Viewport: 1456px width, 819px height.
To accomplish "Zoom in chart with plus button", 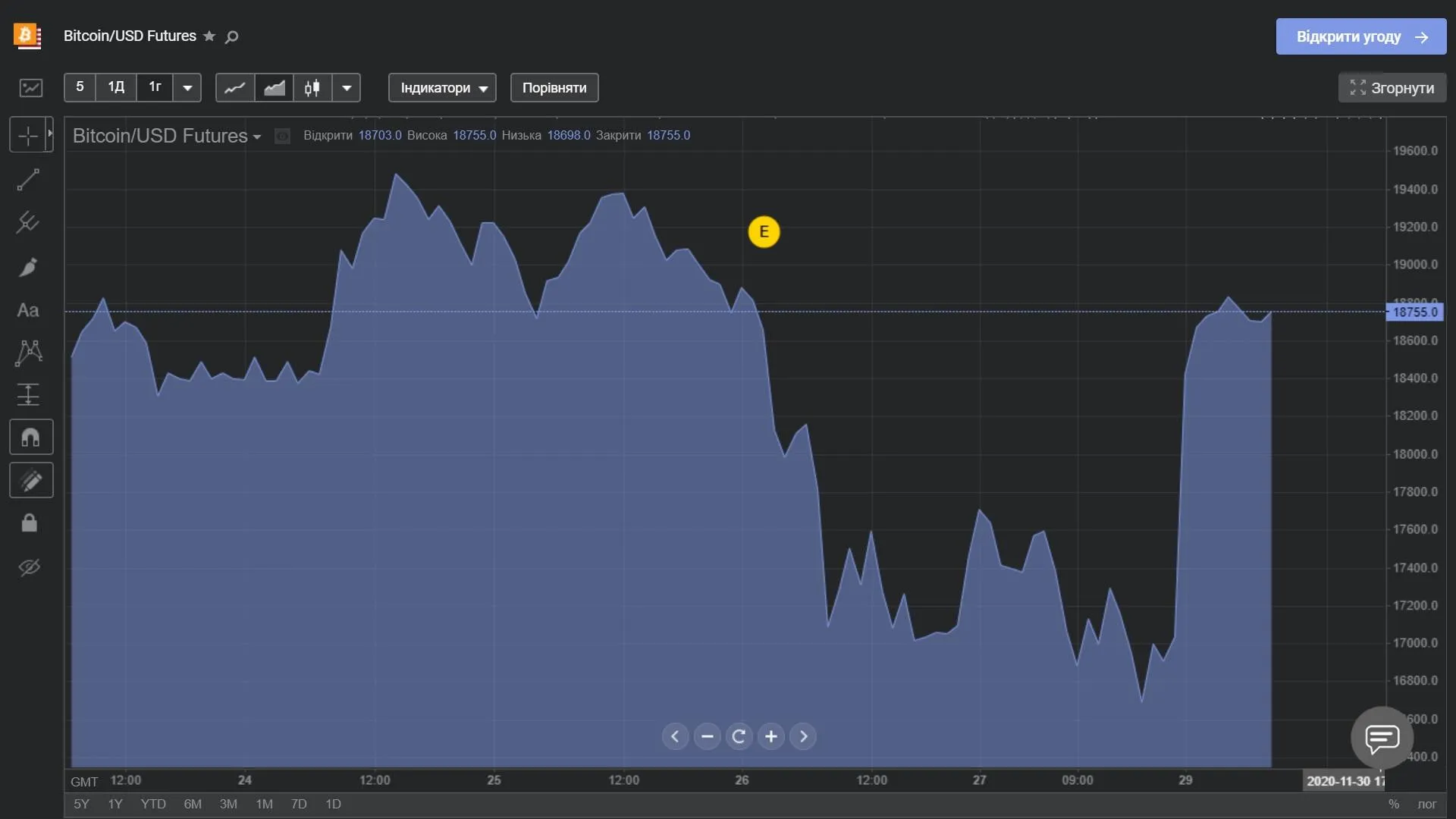I will point(771,736).
